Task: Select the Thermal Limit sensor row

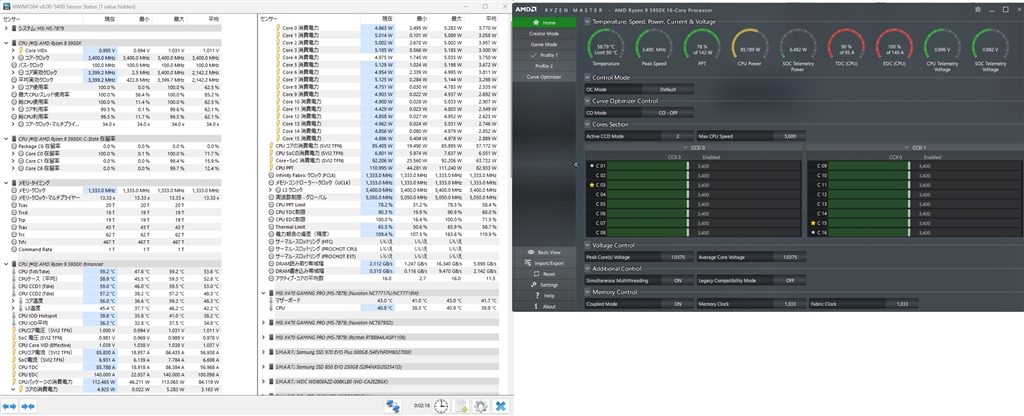Action: tap(384, 226)
